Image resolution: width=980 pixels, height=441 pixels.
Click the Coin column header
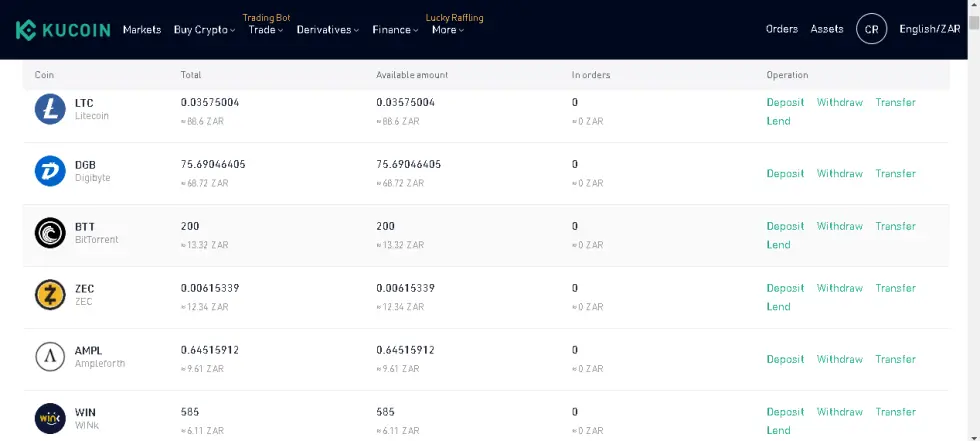point(44,75)
